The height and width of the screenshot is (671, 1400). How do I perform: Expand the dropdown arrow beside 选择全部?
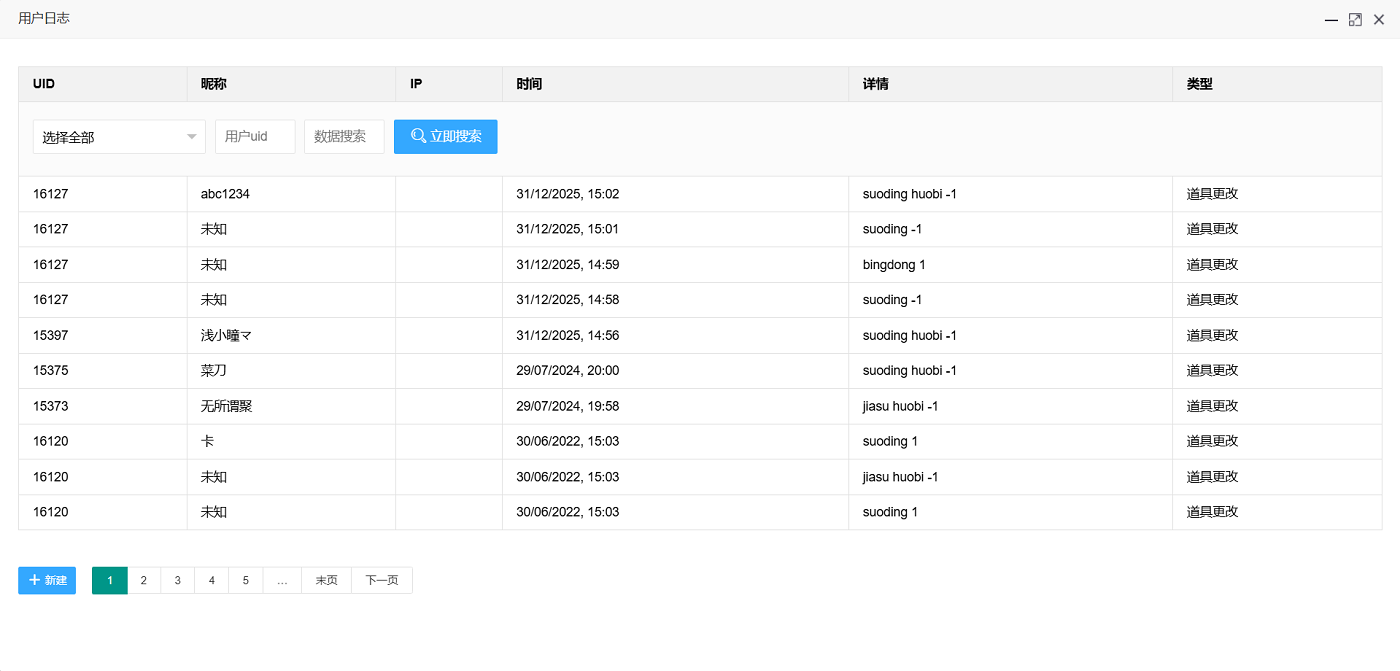coord(192,137)
